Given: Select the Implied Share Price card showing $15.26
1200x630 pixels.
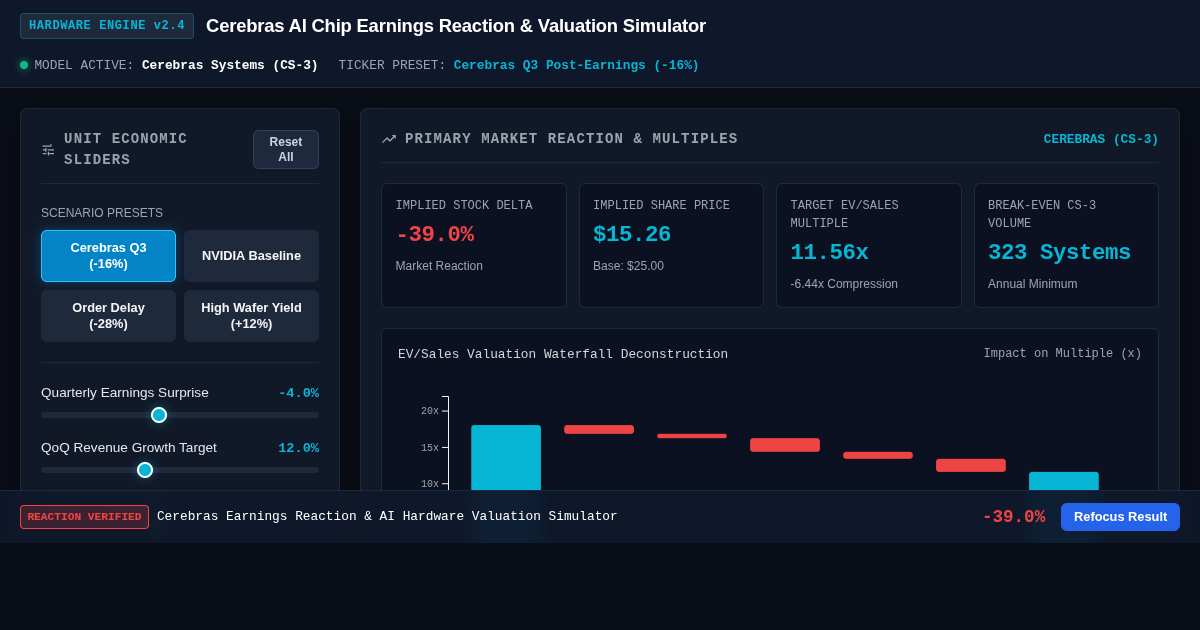Looking at the screenshot, I should [x=671, y=245].
